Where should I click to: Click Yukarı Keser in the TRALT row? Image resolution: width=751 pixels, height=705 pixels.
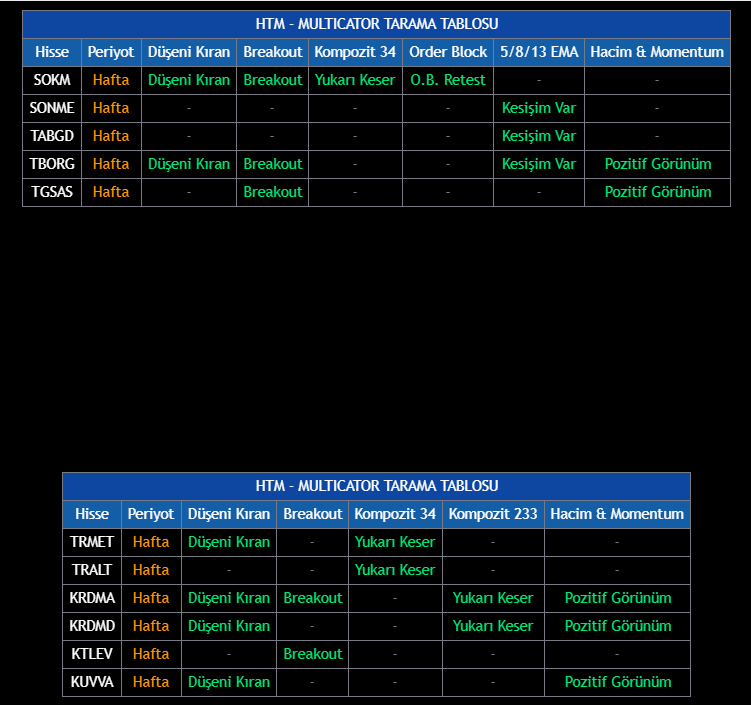[395, 570]
